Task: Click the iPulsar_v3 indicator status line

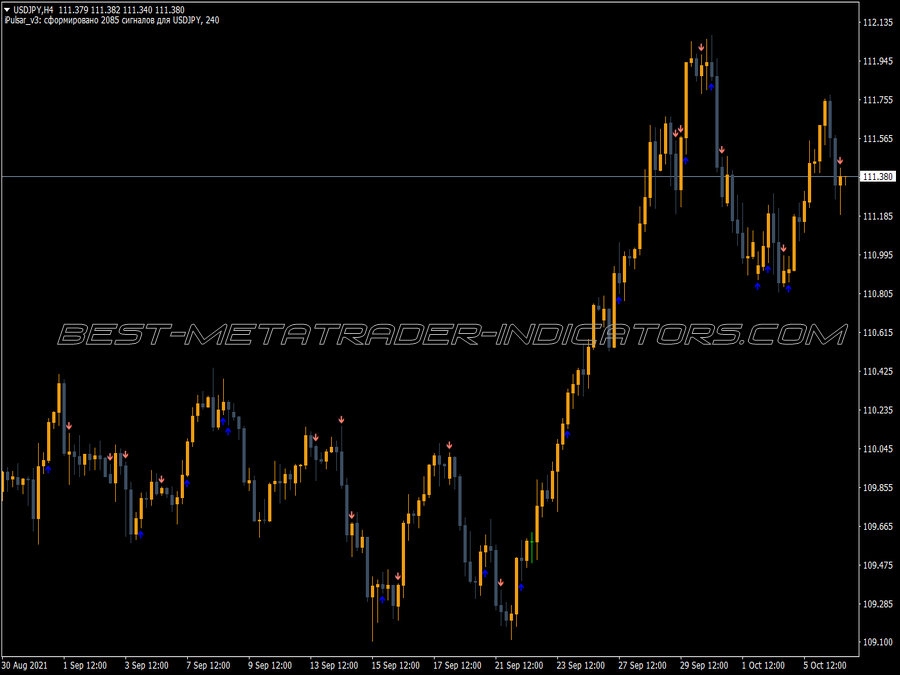Action: (111, 20)
